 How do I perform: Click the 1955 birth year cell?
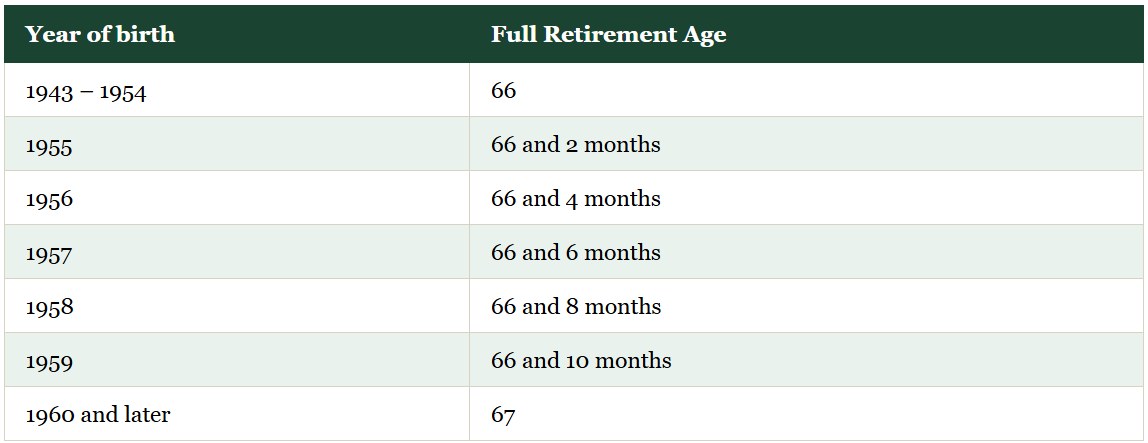[236, 144]
